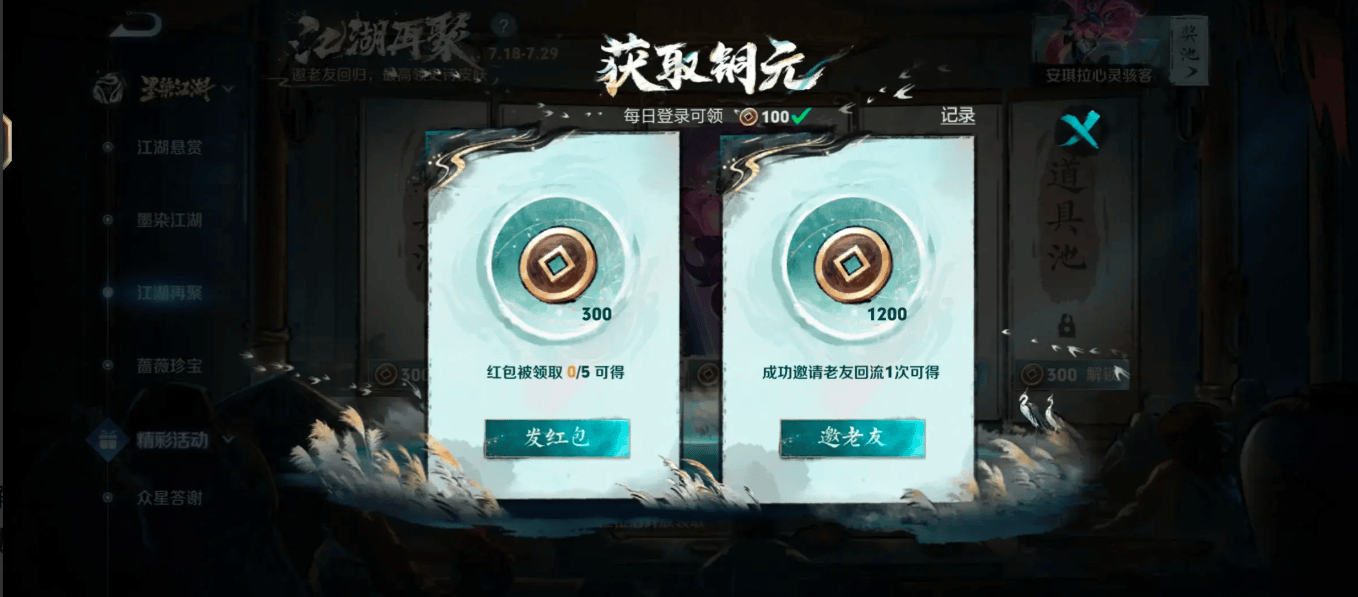
Task: Open 众星答谢 in the sidebar
Action: [x=169, y=497]
